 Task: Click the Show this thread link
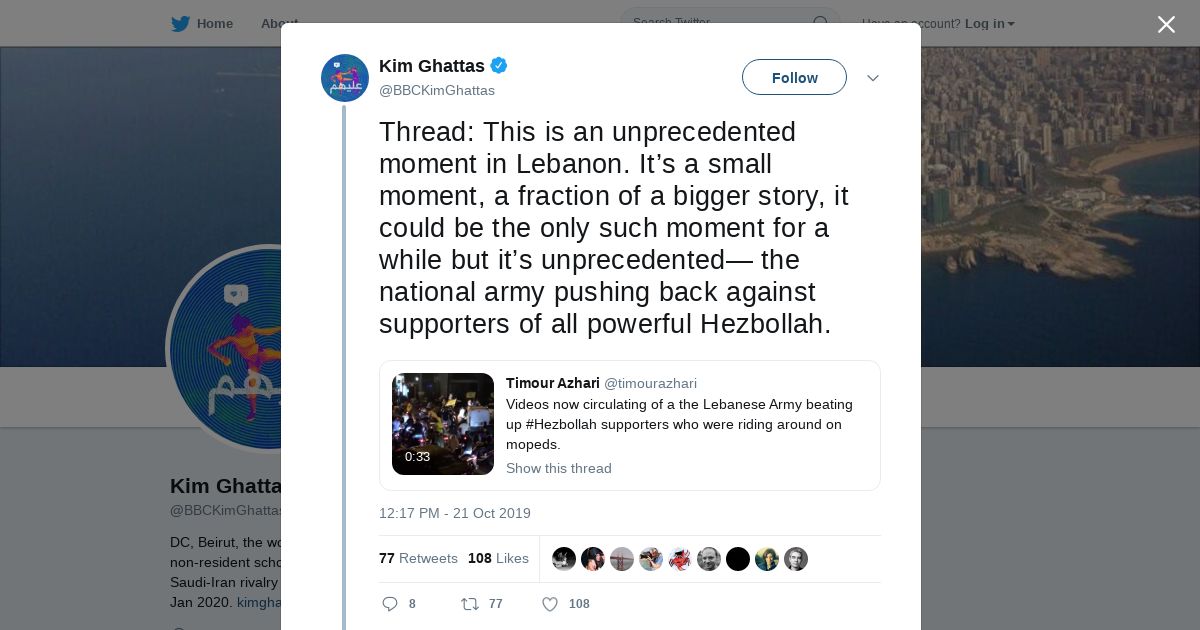pos(558,468)
